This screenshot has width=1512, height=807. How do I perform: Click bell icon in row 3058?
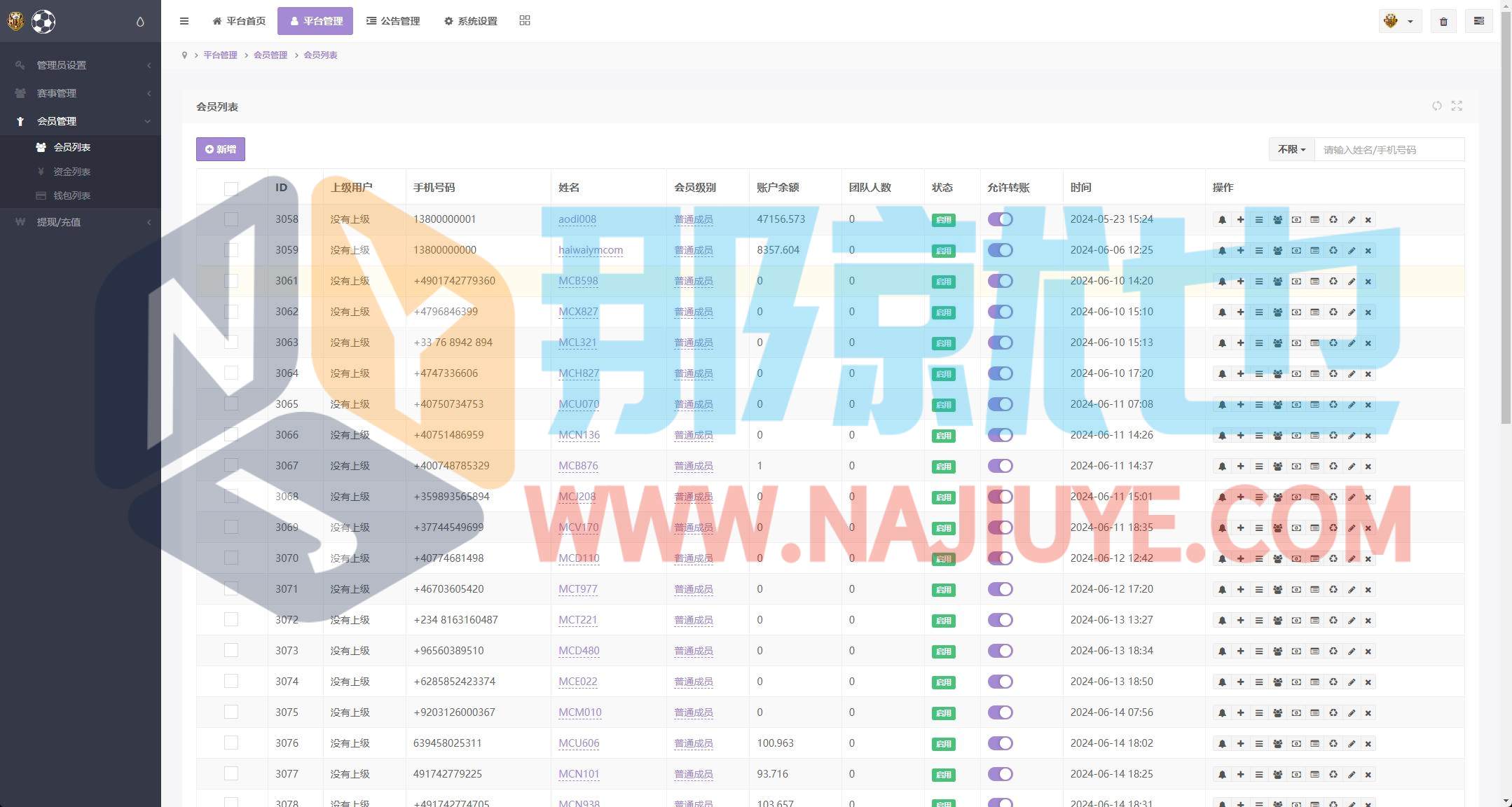tap(1222, 220)
